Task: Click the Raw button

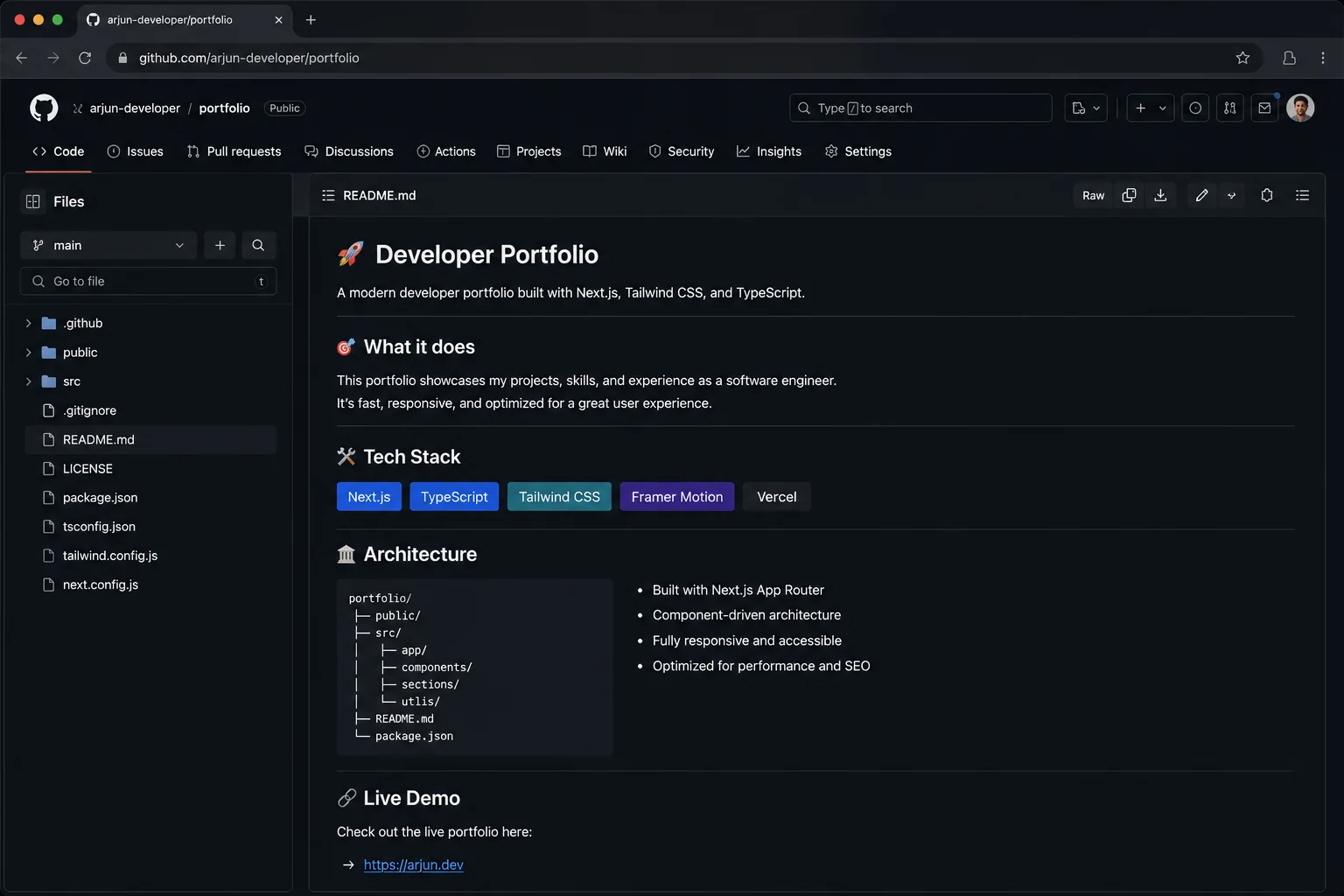Action: (1093, 195)
